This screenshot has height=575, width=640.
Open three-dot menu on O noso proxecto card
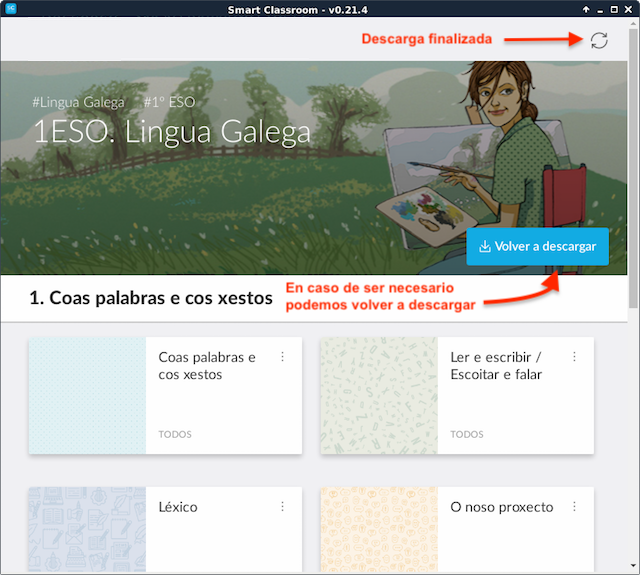pos(574,507)
